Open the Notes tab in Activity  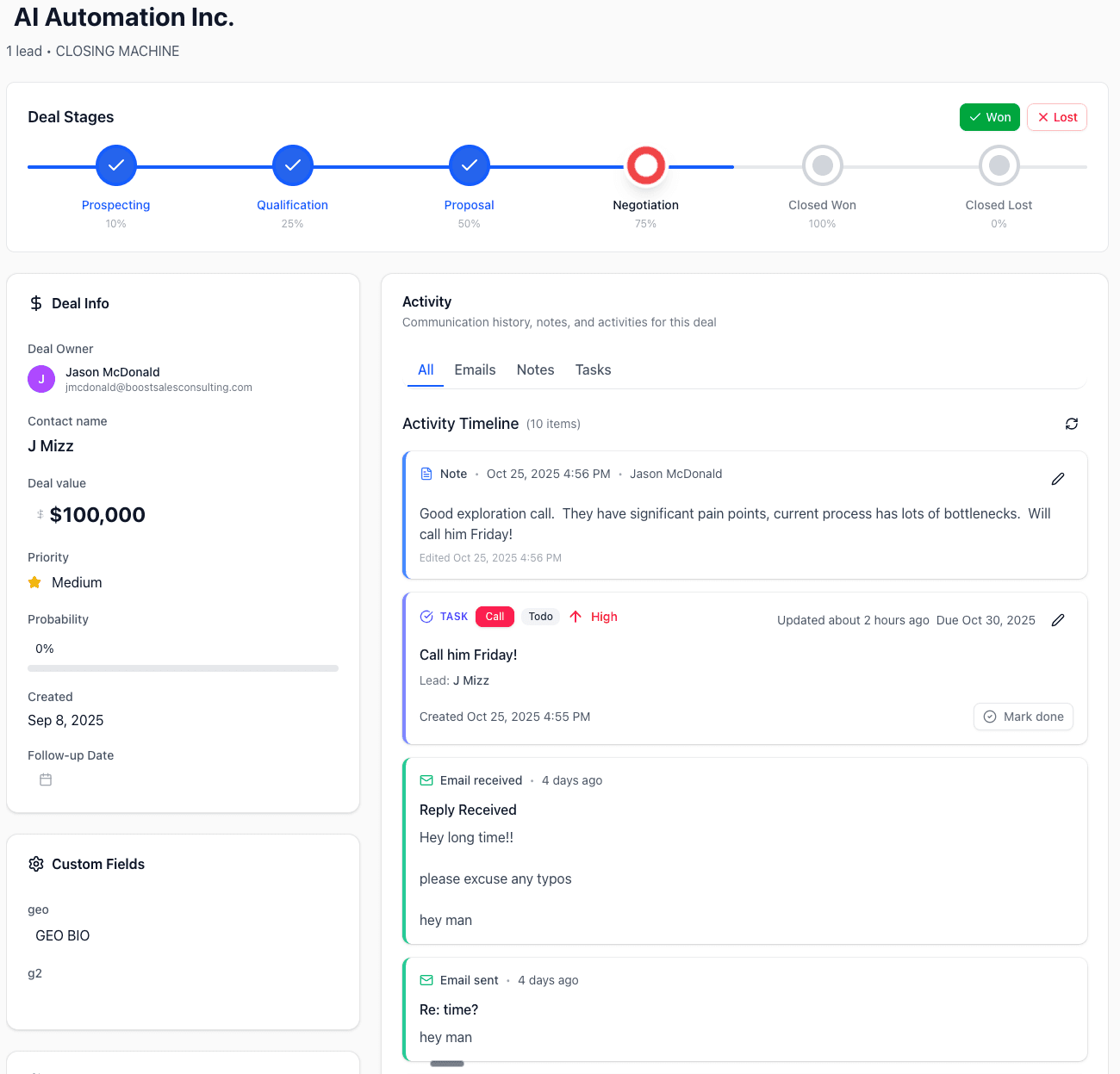[535, 369]
